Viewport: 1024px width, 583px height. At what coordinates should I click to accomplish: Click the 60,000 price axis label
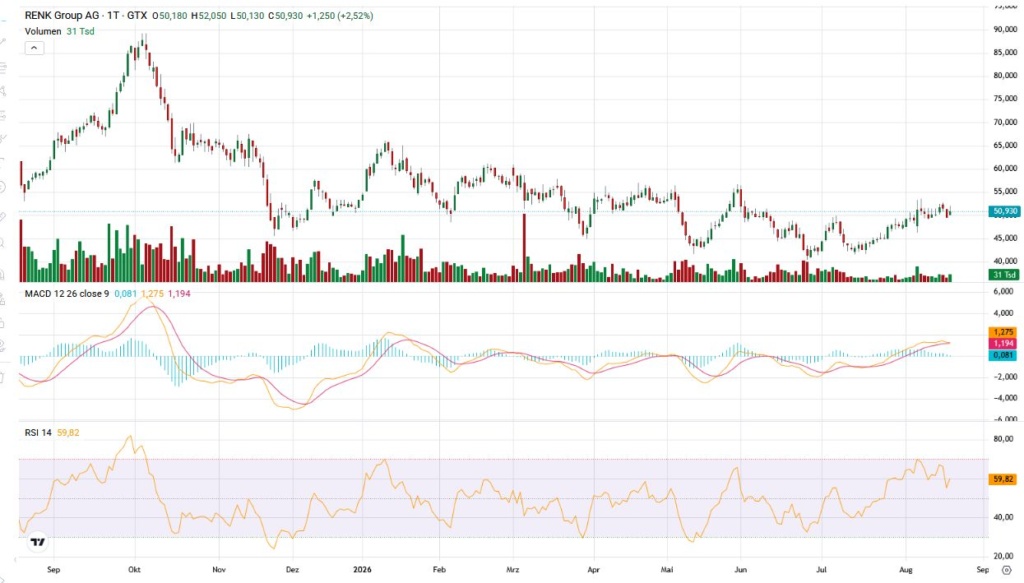pos(1004,168)
